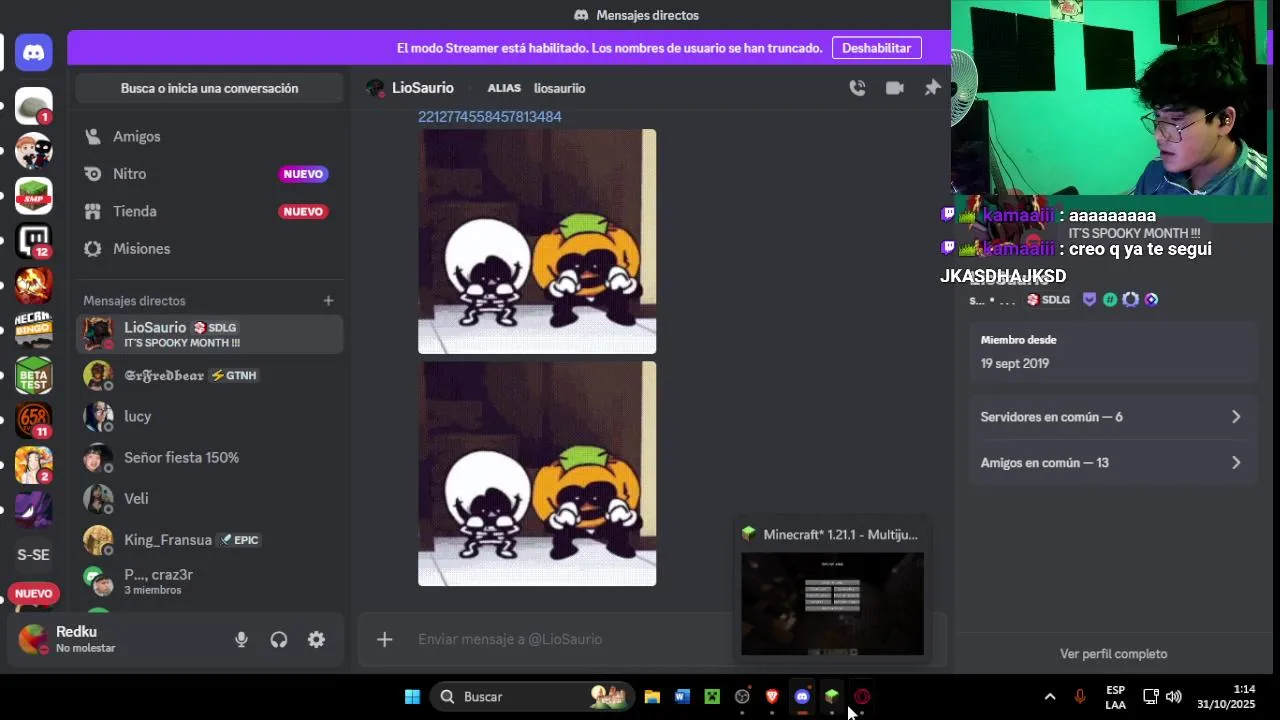1280x720 pixels.
Task: Open the 𝔖𝔯𝔉𝔯𝔢𝔡𝔟𝔢𝔞𝔯 GTNH conversation
Action: click(x=210, y=375)
